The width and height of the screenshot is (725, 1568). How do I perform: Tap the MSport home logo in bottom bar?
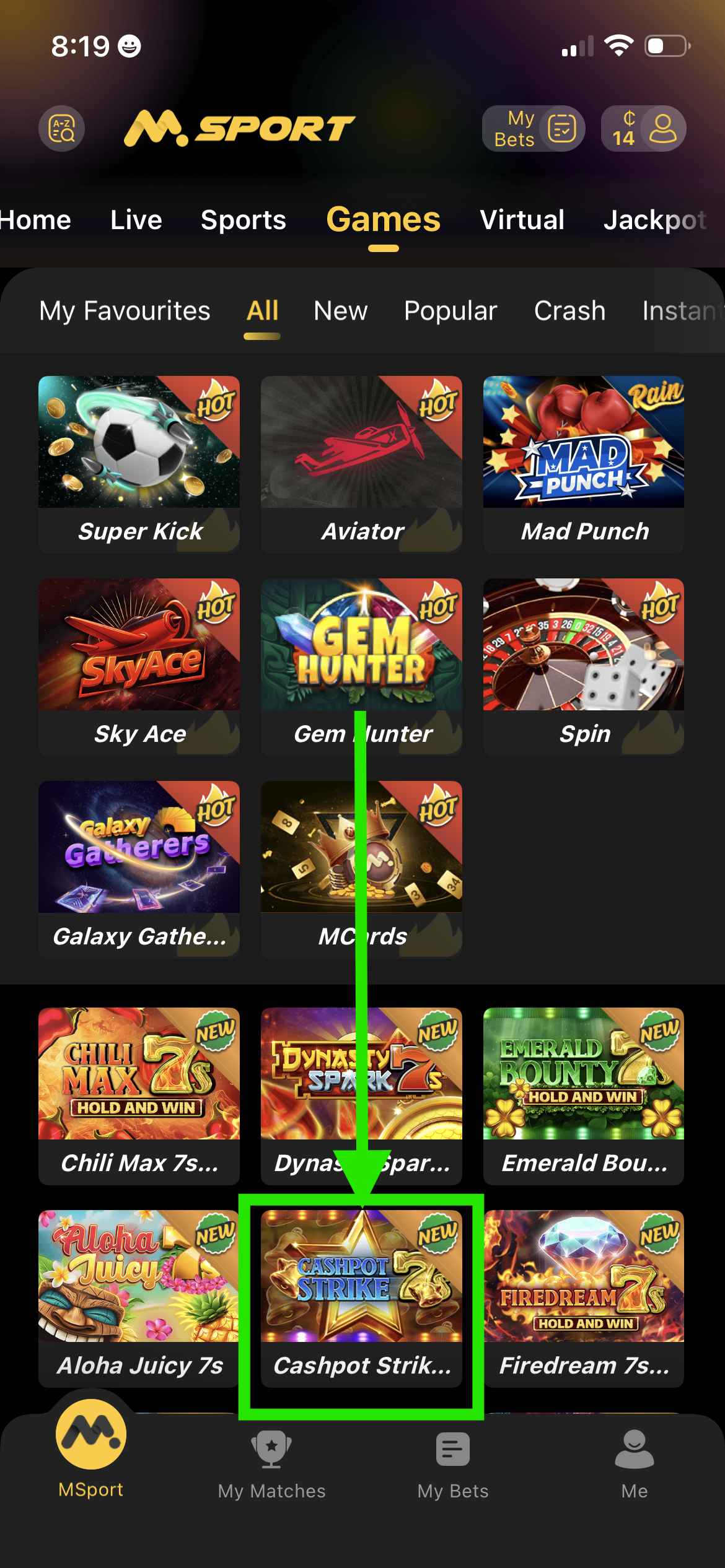coord(91,1434)
